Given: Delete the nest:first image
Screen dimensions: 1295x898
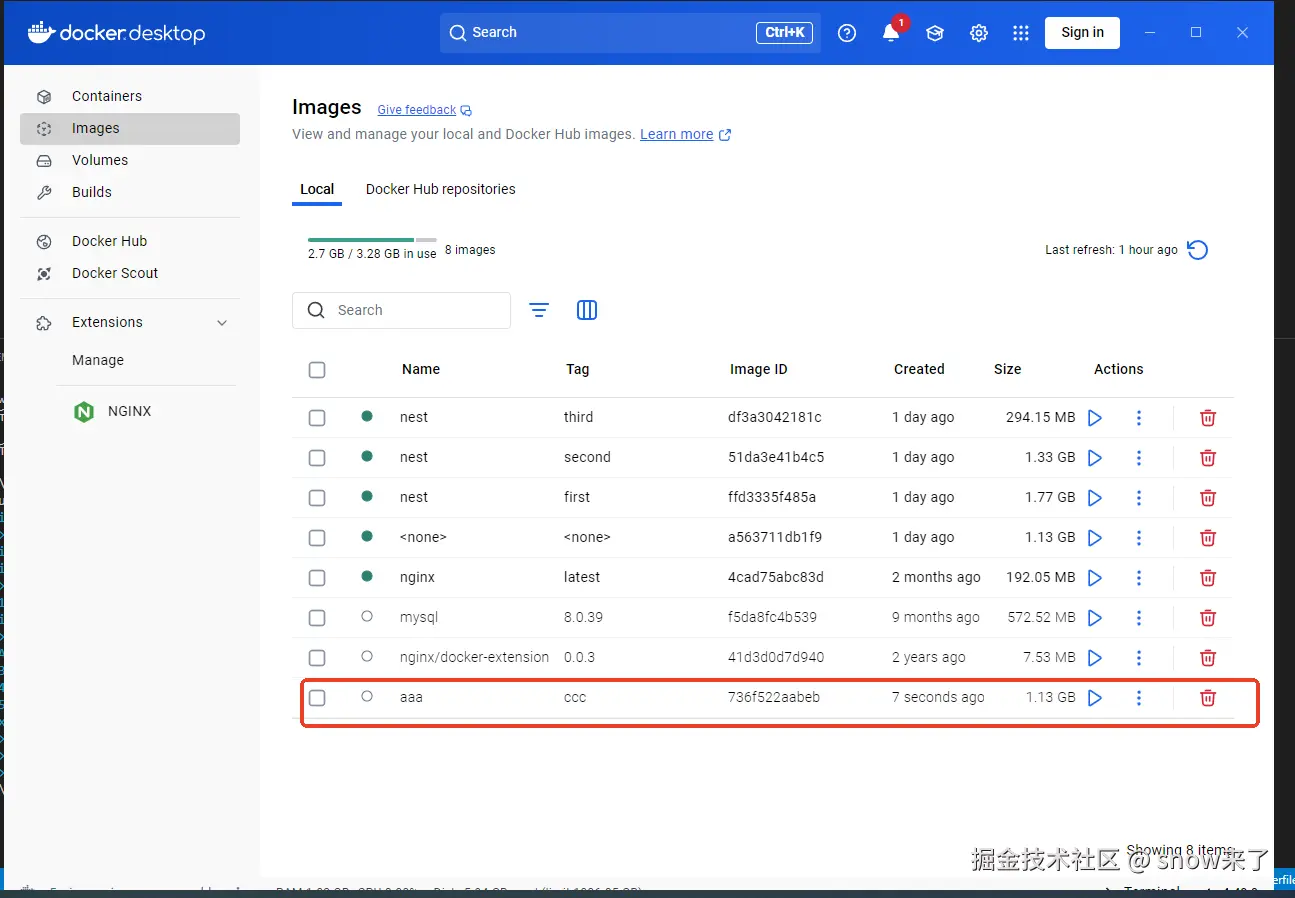Looking at the screenshot, I should pyautogui.click(x=1208, y=498).
